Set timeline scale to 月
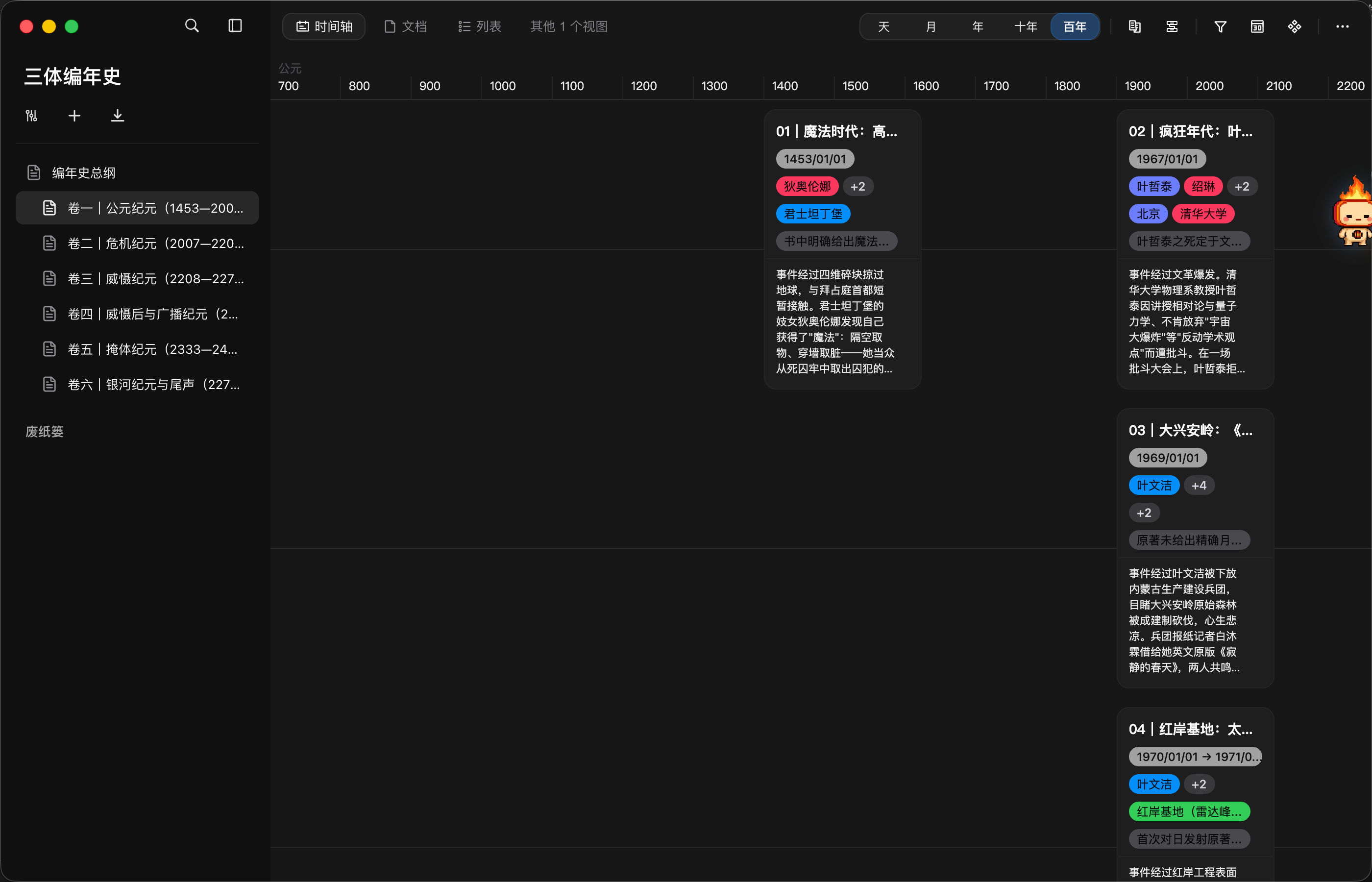 931,26
